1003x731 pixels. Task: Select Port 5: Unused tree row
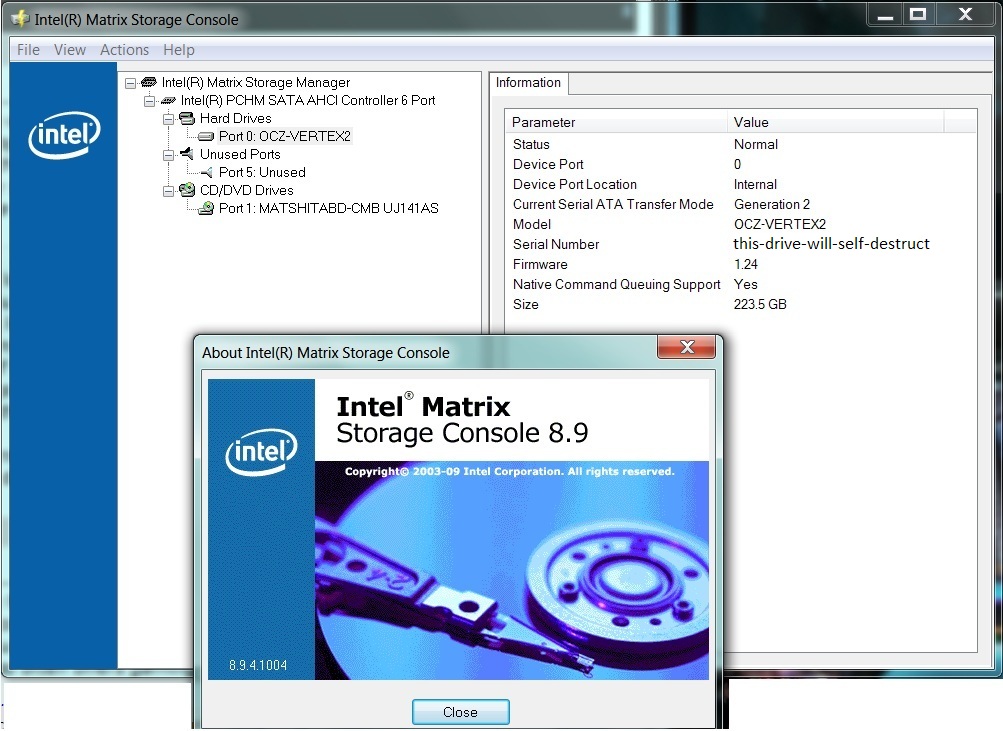click(x=262, y=172)
